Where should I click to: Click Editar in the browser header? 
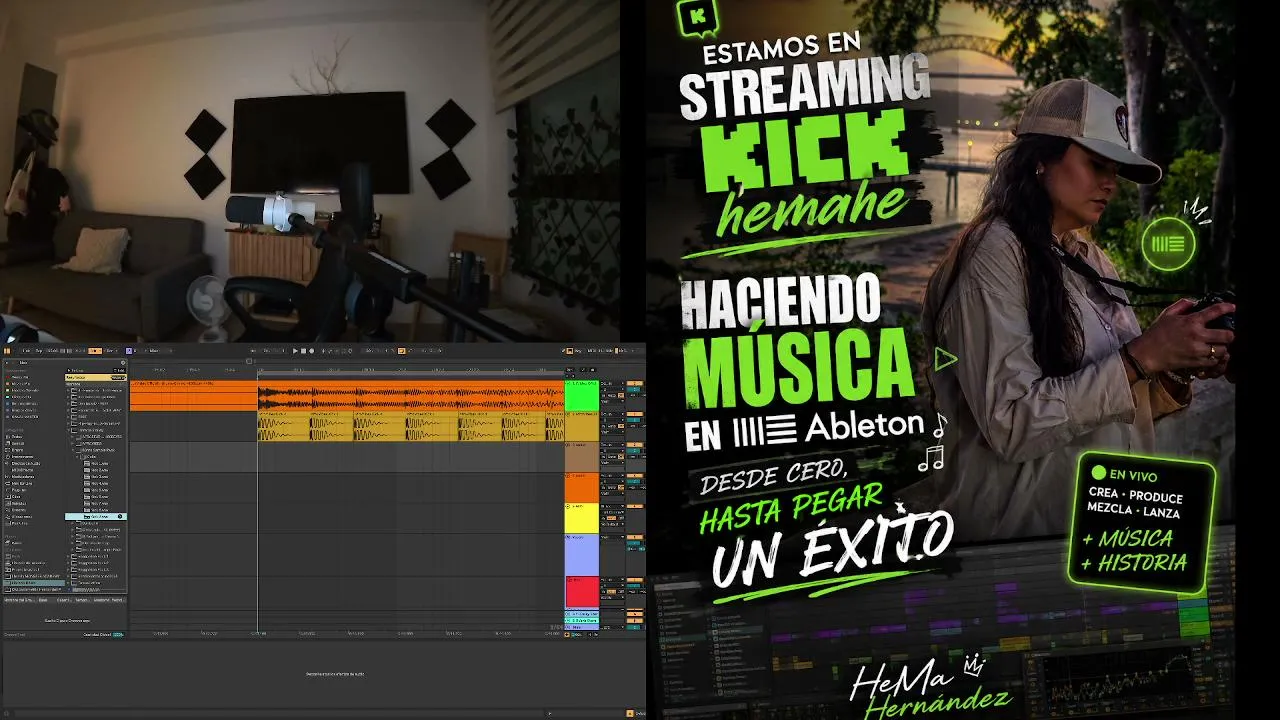pyautogui.click(x=119, y=370)
